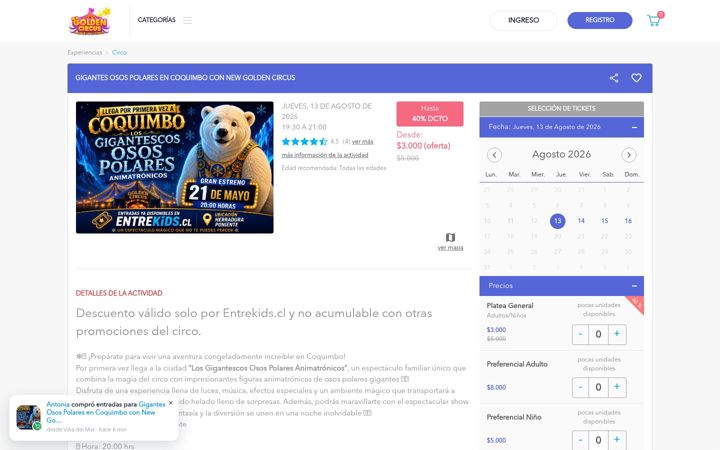Click the Ingreso login button
Screen dimensions: 720x450
pos(523,20)
